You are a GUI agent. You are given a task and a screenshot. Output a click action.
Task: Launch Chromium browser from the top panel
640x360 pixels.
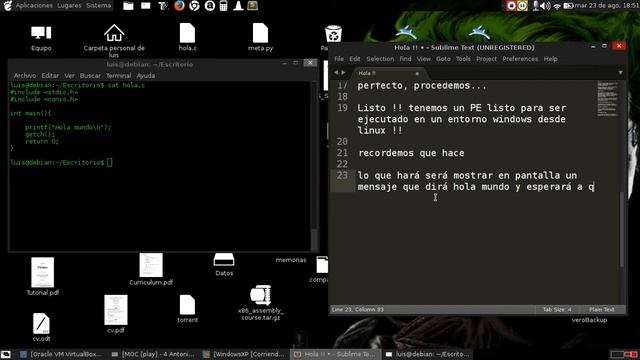(x=194, y=6)
